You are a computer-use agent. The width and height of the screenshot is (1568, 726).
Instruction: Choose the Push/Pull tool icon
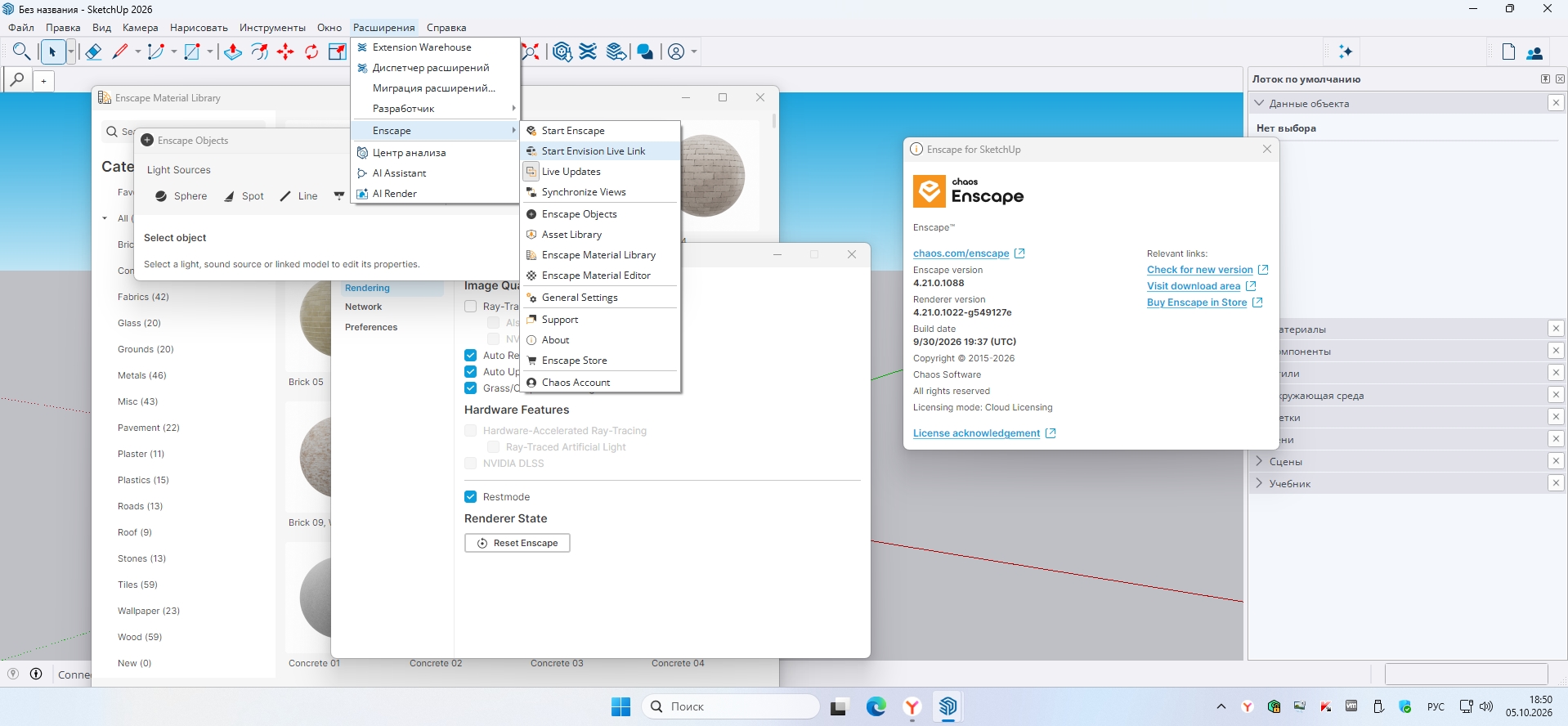233,52
